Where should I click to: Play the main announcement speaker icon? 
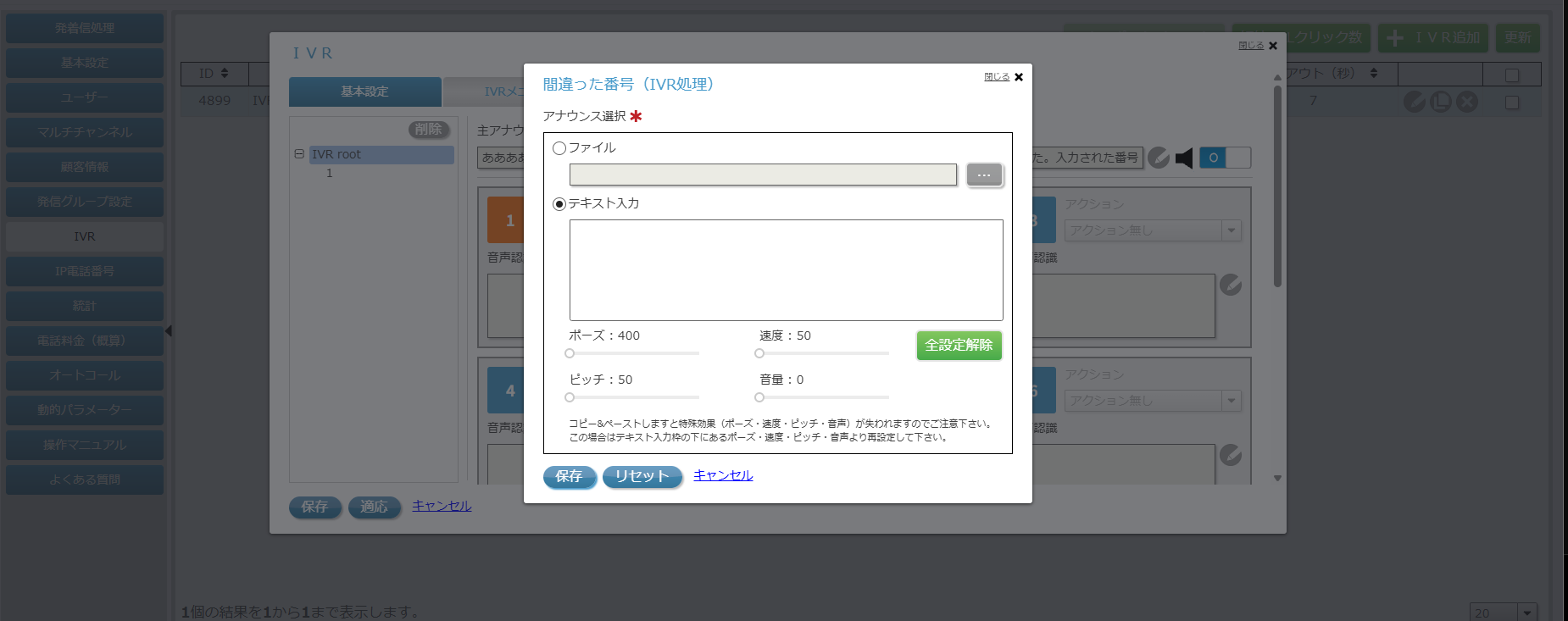(1184, 158)
